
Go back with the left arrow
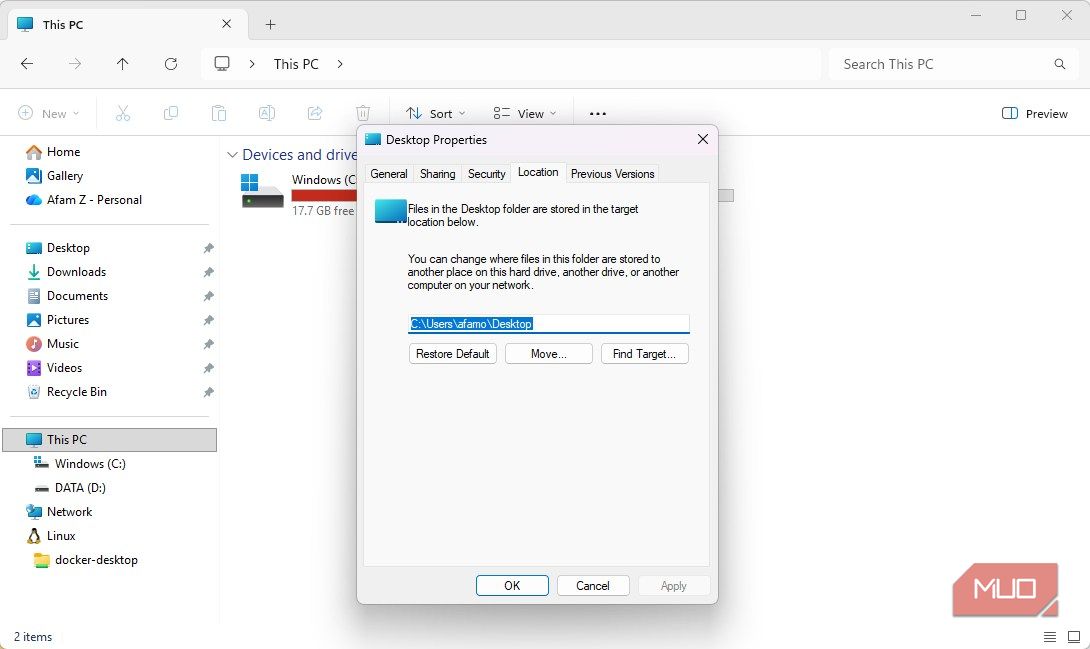[27, 64]
